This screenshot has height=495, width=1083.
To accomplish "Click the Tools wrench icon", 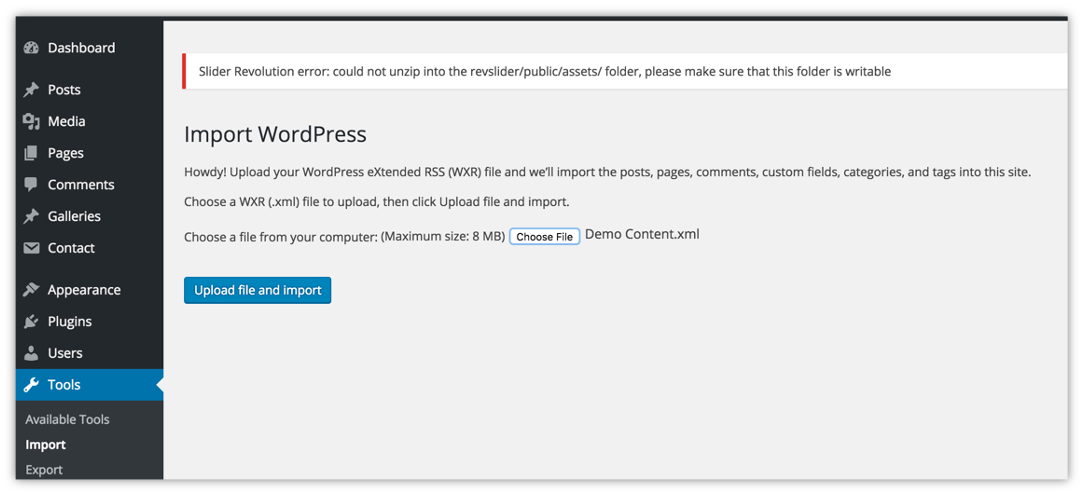I will pyautogui.click(x=31, y=385).
